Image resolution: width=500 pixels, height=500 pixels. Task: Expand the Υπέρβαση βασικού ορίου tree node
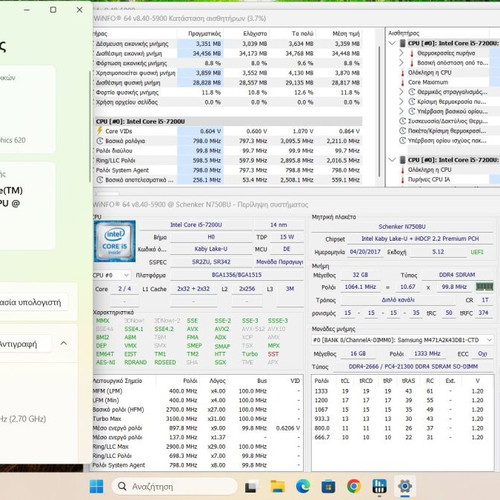[x=401, y=111]
